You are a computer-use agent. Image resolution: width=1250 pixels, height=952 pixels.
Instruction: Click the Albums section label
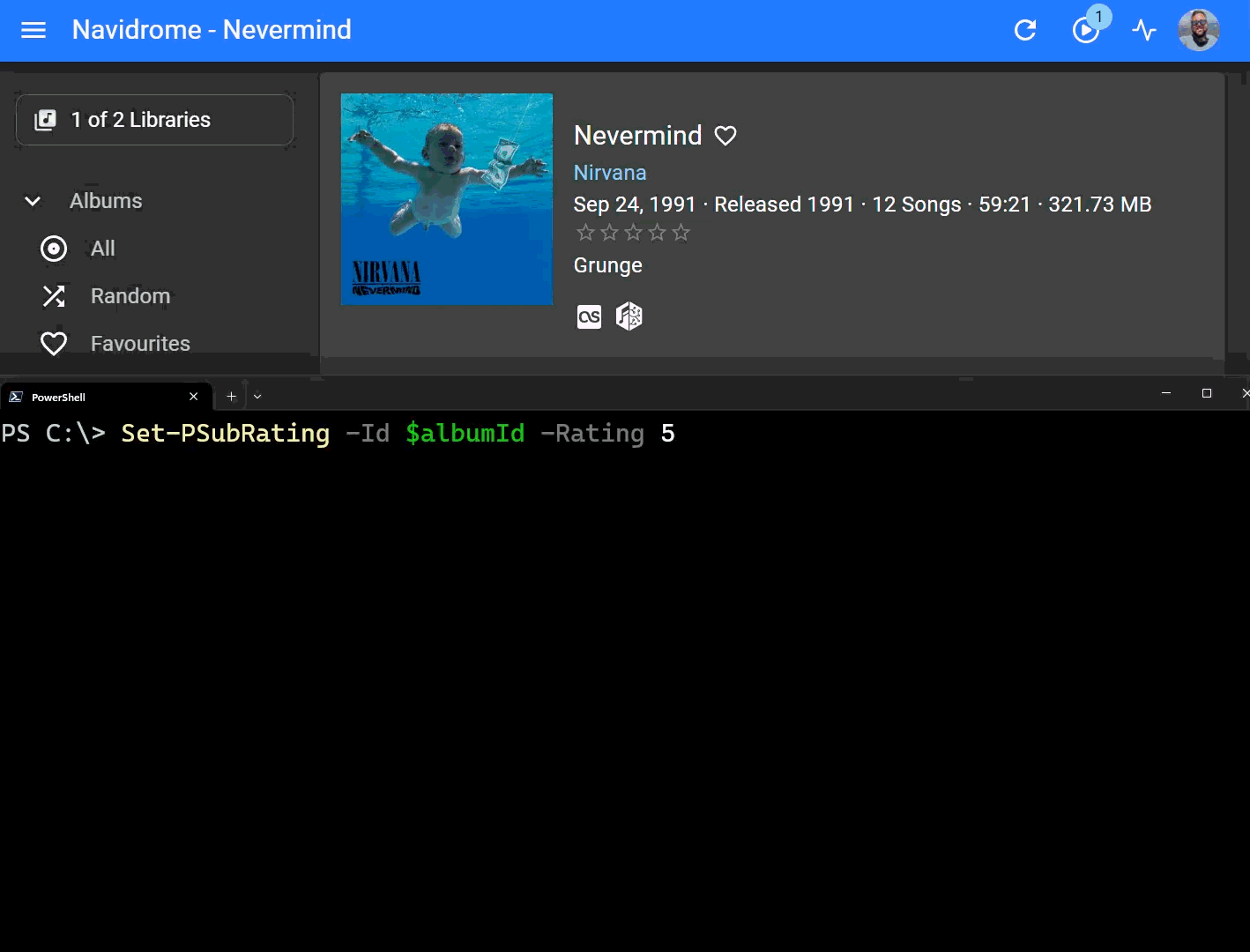pyautogui.click(x=106, y=201)
